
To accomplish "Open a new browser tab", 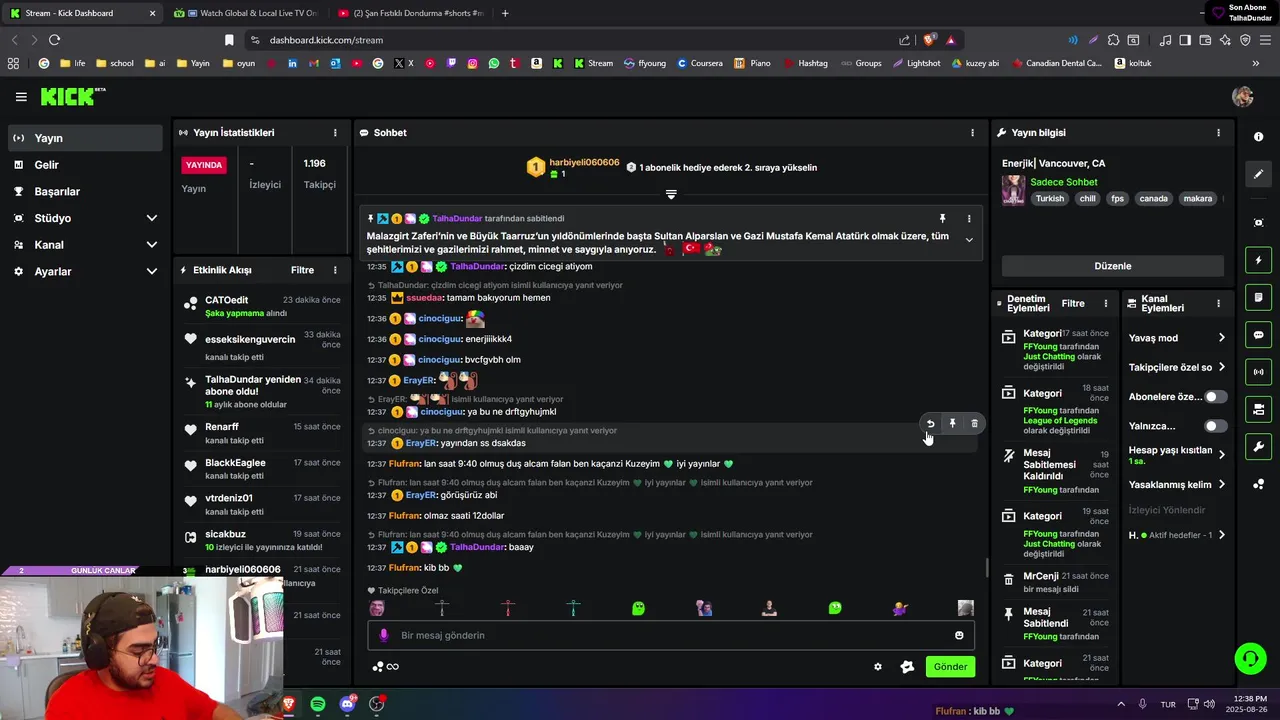I will (x=505, y=13).
